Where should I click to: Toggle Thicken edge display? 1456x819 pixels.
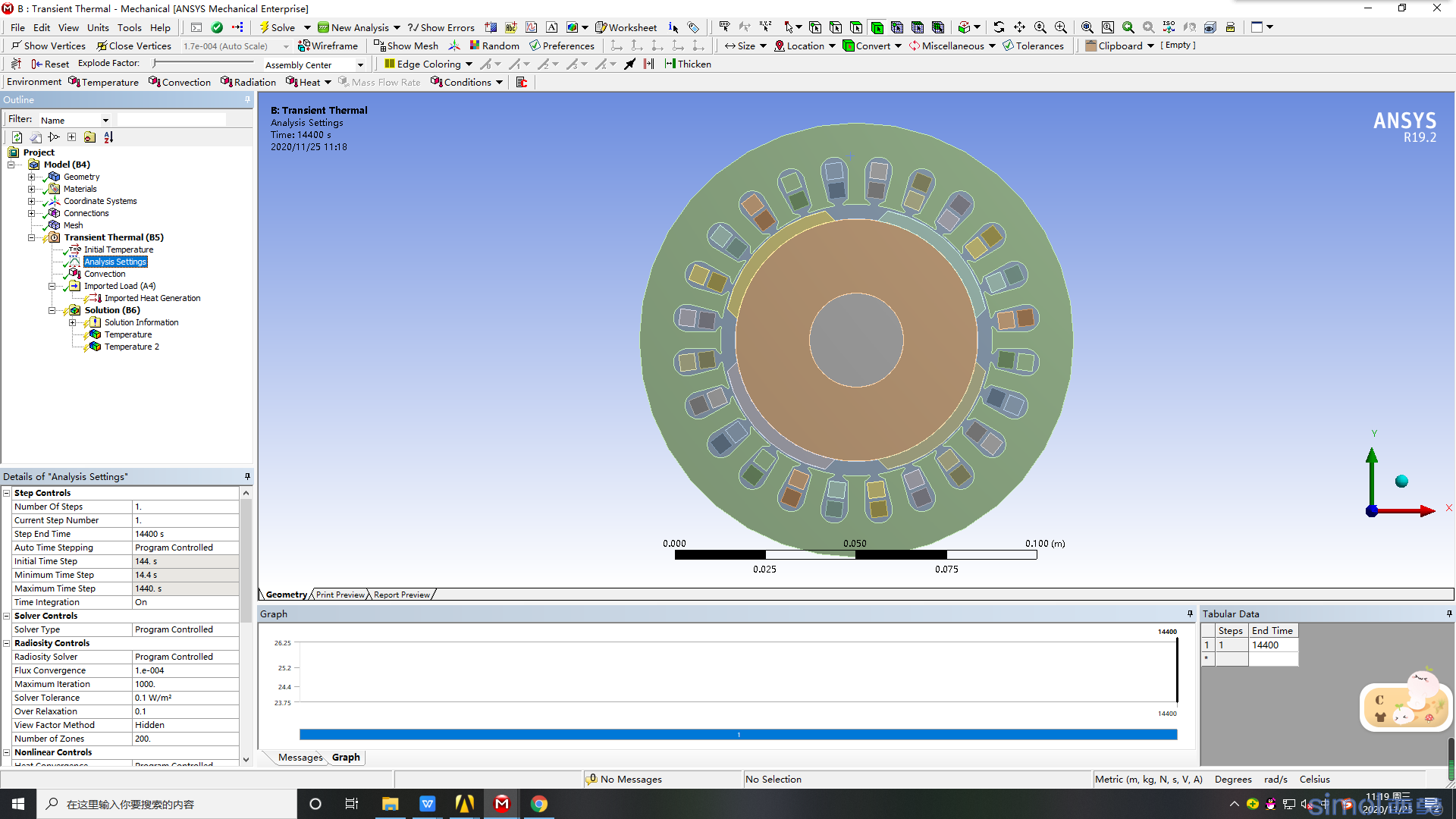(688, 64)
